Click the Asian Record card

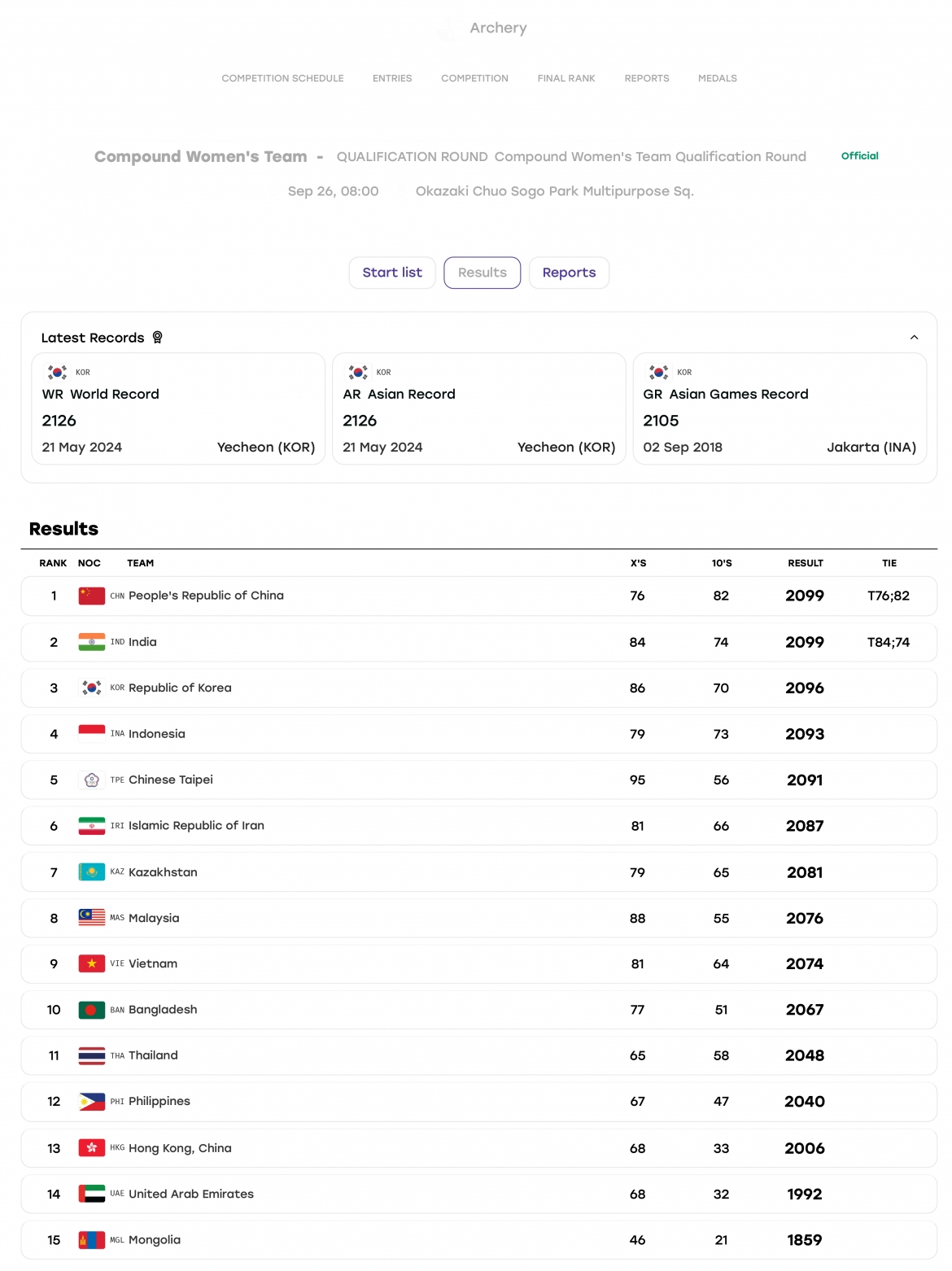479,408
